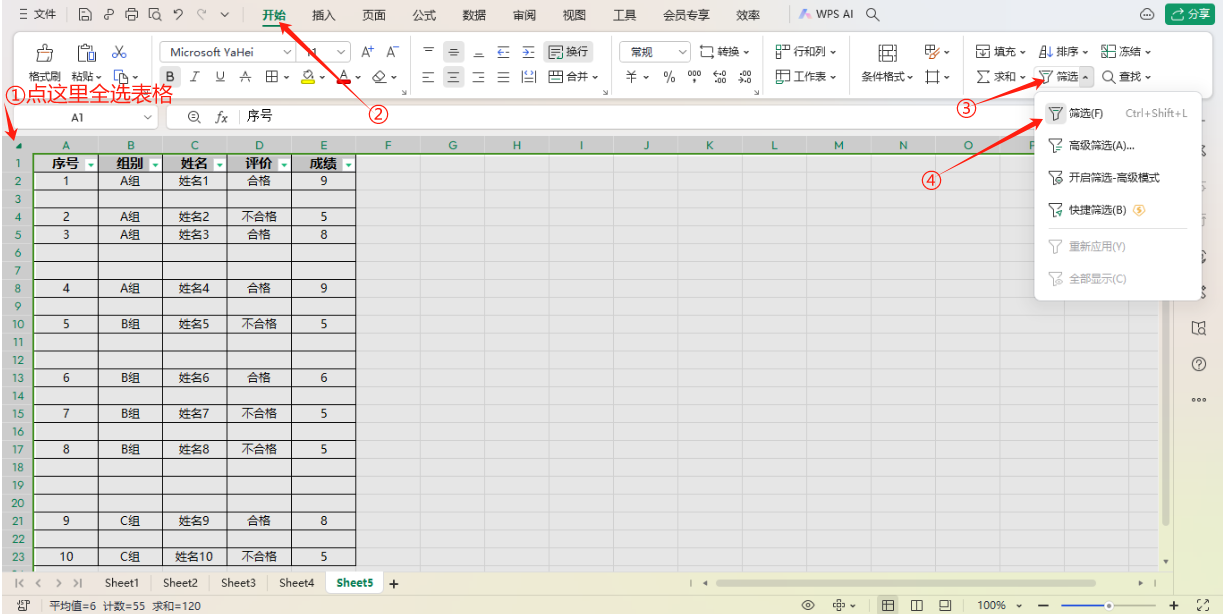Click the Save icon in quick toolbar
1223x614 pixels.
[85, 15]
